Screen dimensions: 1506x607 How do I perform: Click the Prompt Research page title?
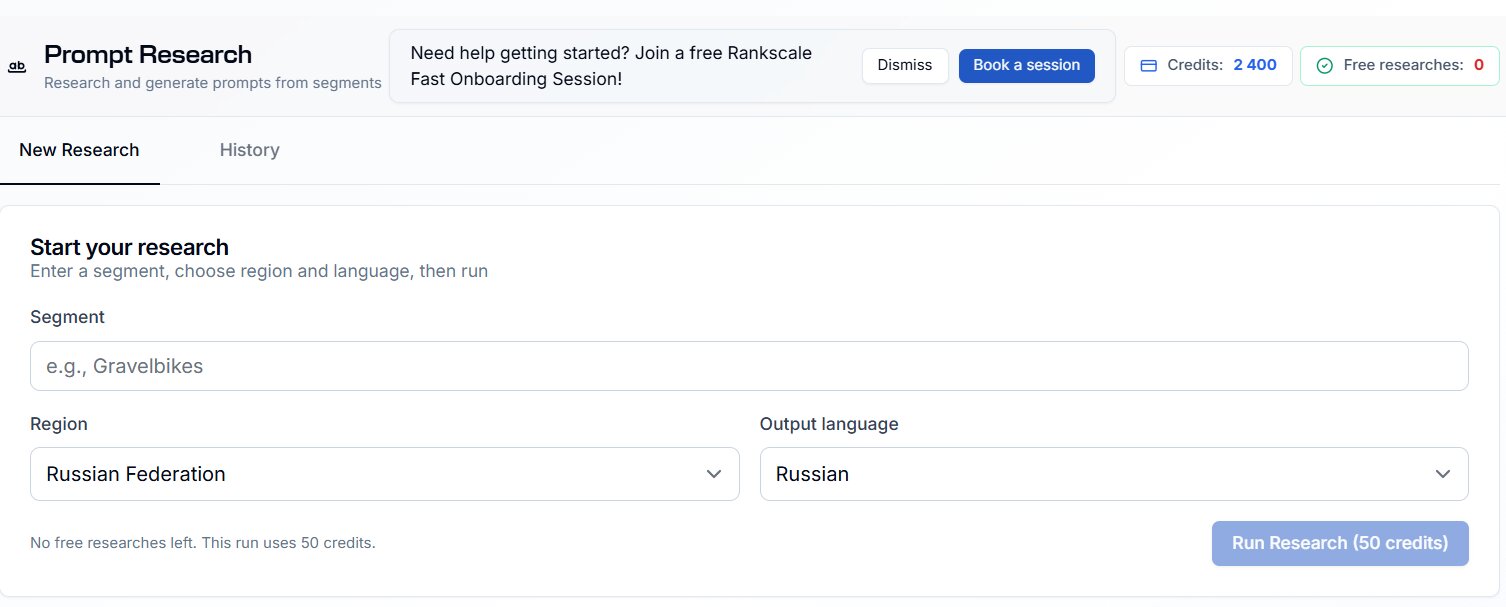tap(148, 54)
